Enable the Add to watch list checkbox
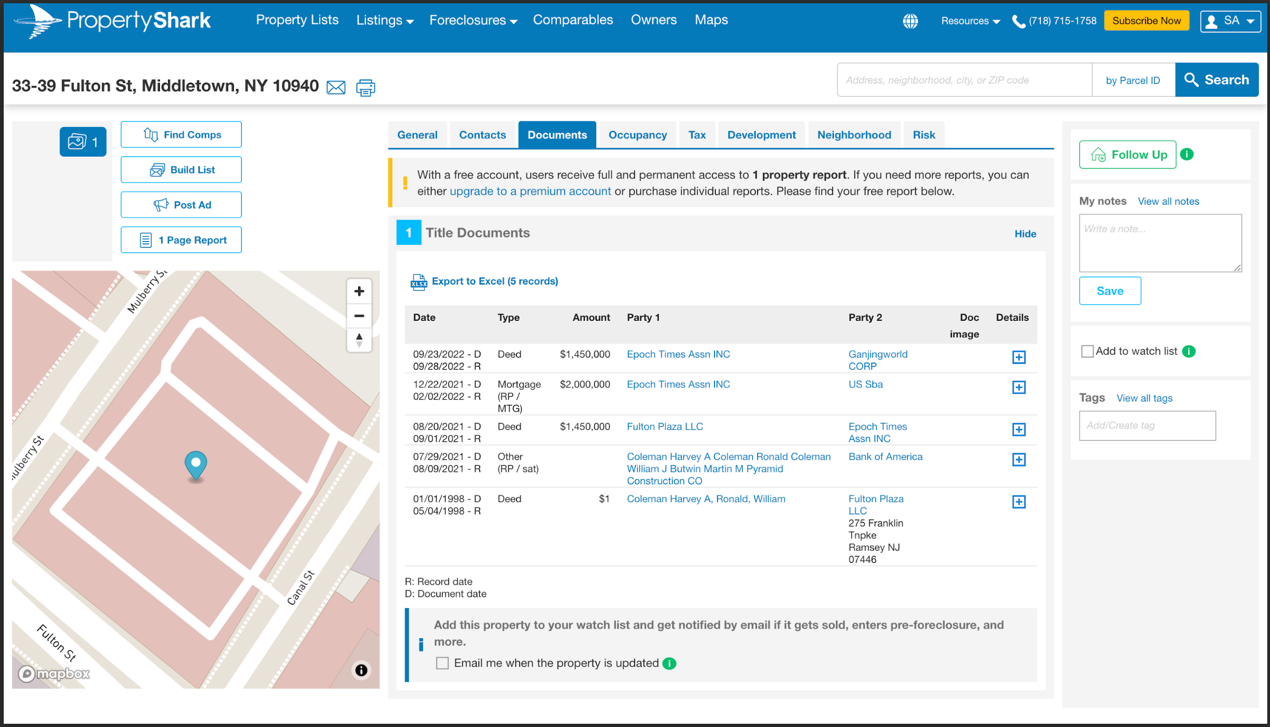Screen dimensions: 1270x727 tap(1087, 351)
